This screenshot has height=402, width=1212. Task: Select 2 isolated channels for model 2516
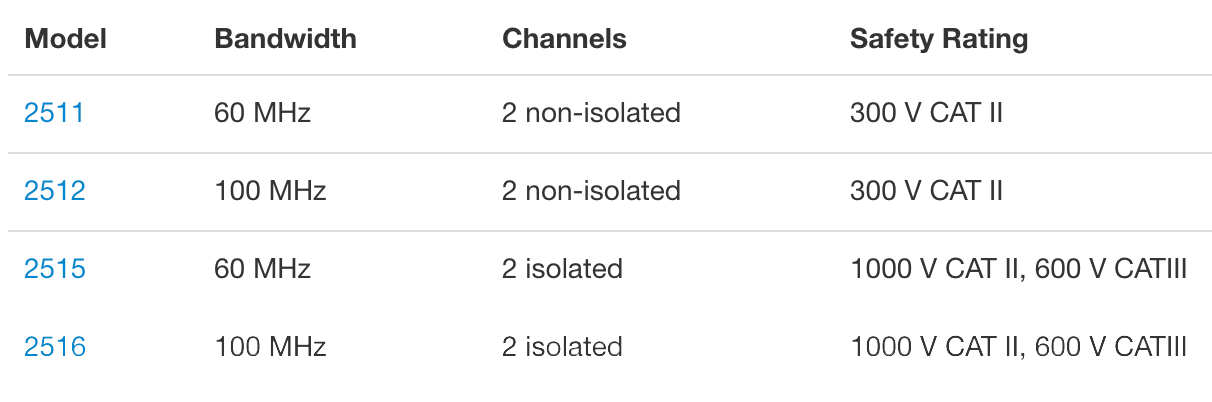pos(562,347)
